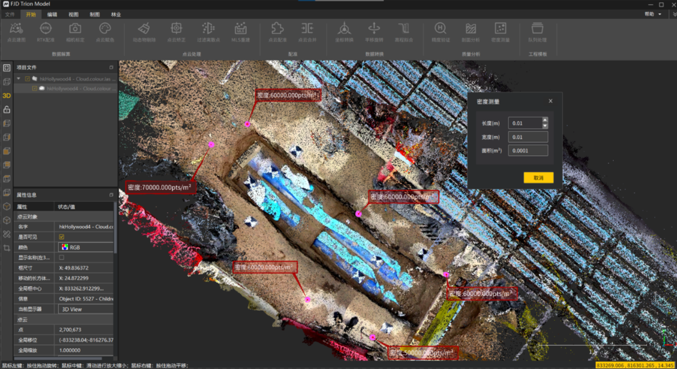The image size is (677, 369).
Task: Click the cube view icon below fit-view icon
Action: [6, 82]
